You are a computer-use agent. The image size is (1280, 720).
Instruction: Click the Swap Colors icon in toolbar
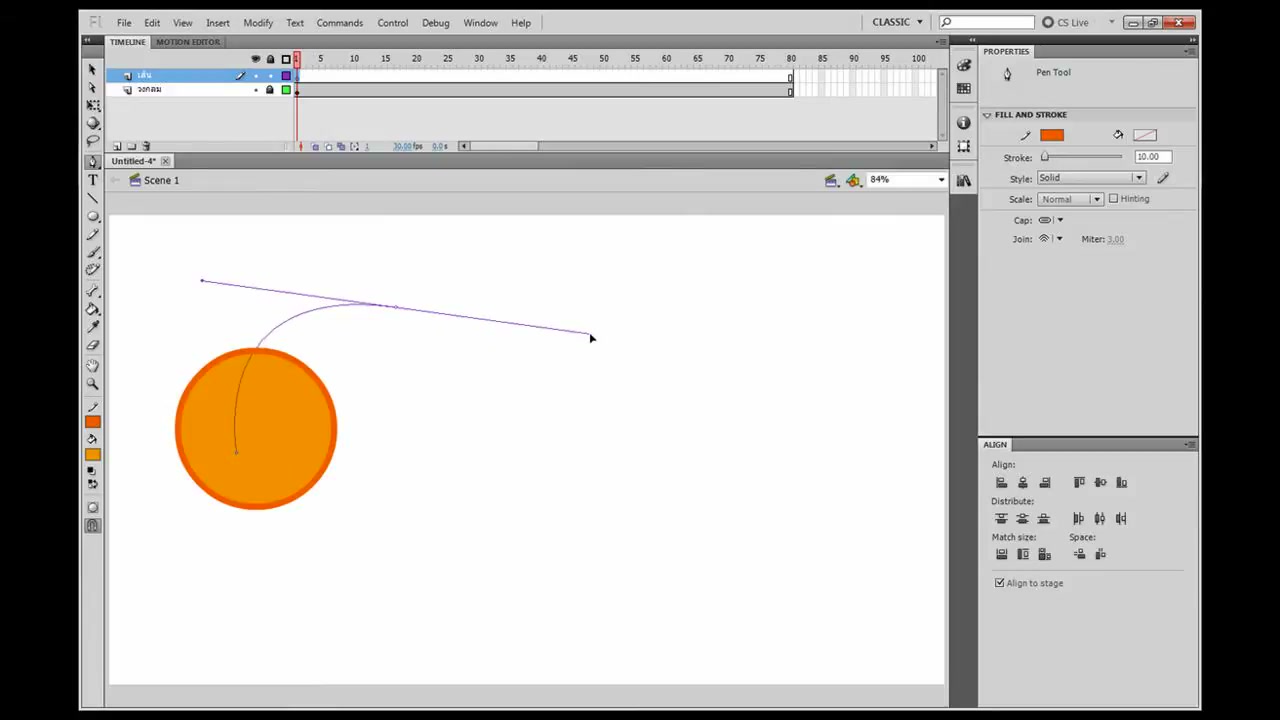[x=92, y=484]
